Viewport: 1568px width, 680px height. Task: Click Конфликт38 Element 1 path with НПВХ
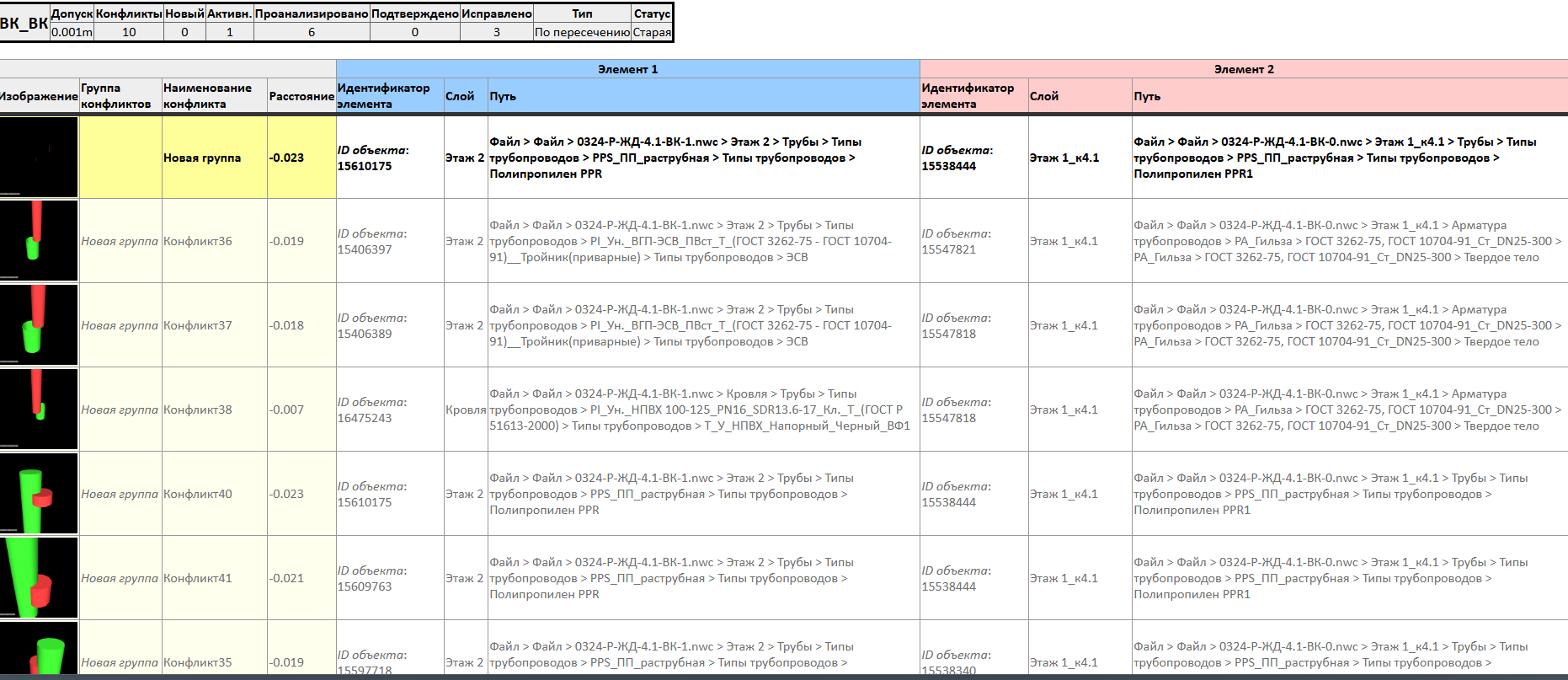[x=700, y=410]
